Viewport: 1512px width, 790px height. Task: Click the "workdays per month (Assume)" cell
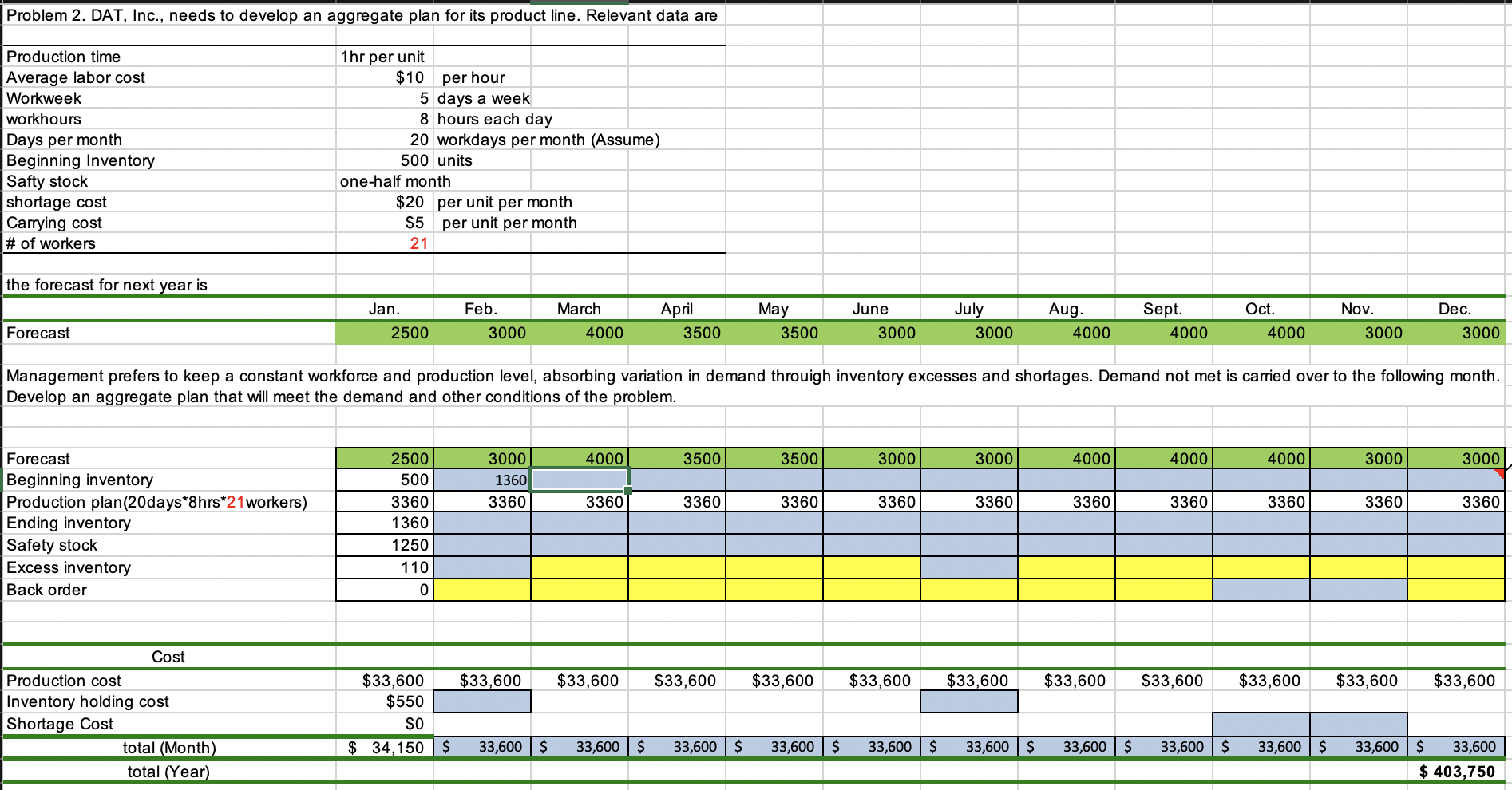point(548,140)
